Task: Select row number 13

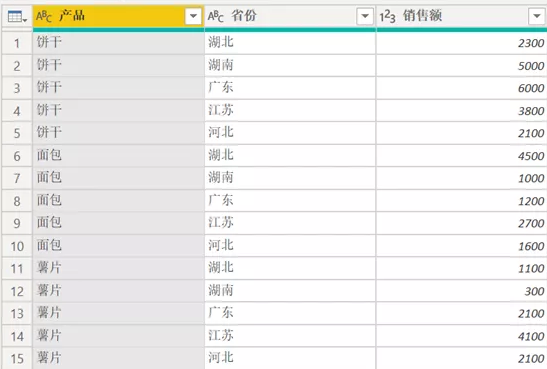Action: pos(17,314)
